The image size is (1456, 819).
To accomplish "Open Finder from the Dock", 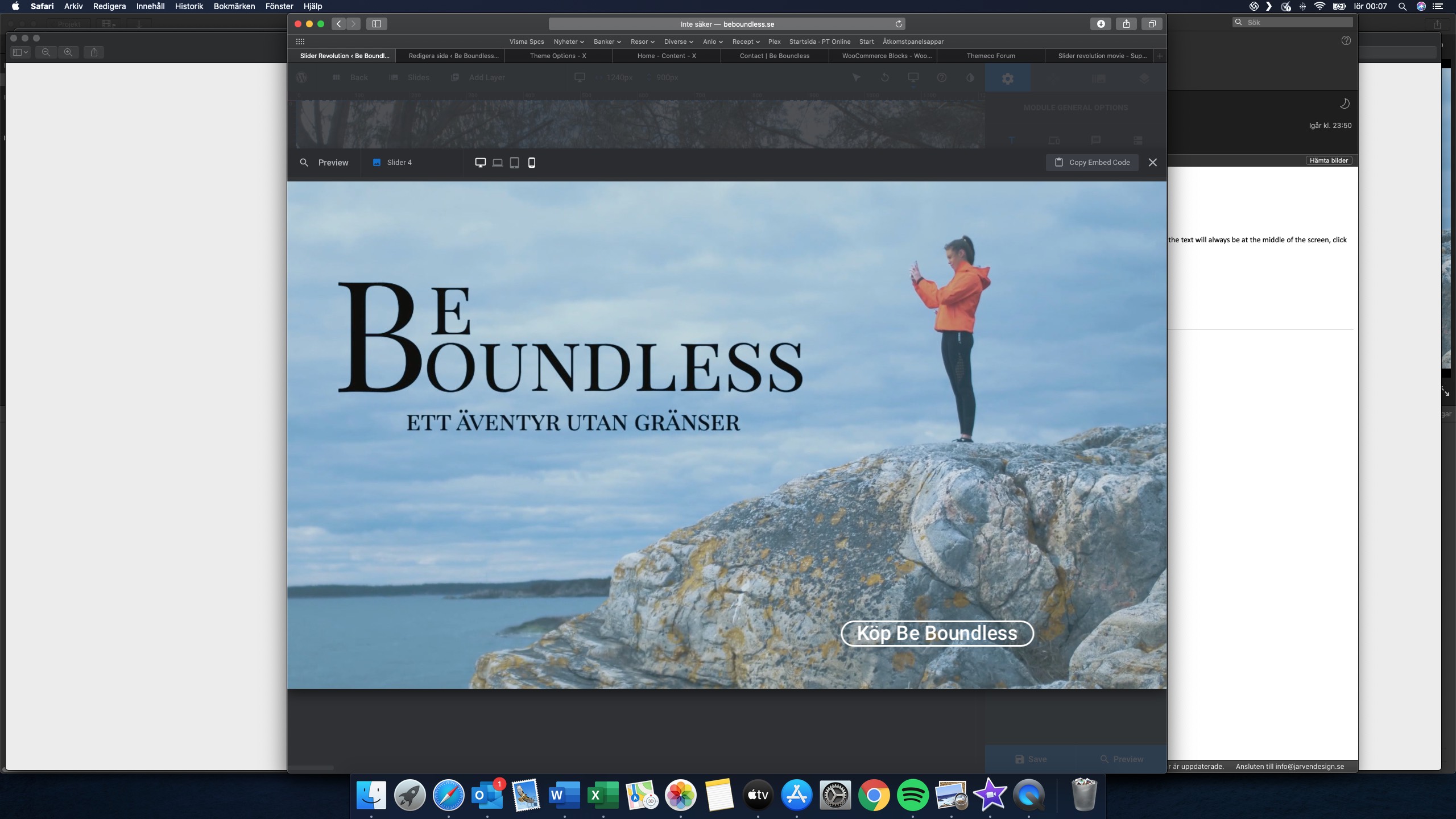I will [371, 795].
